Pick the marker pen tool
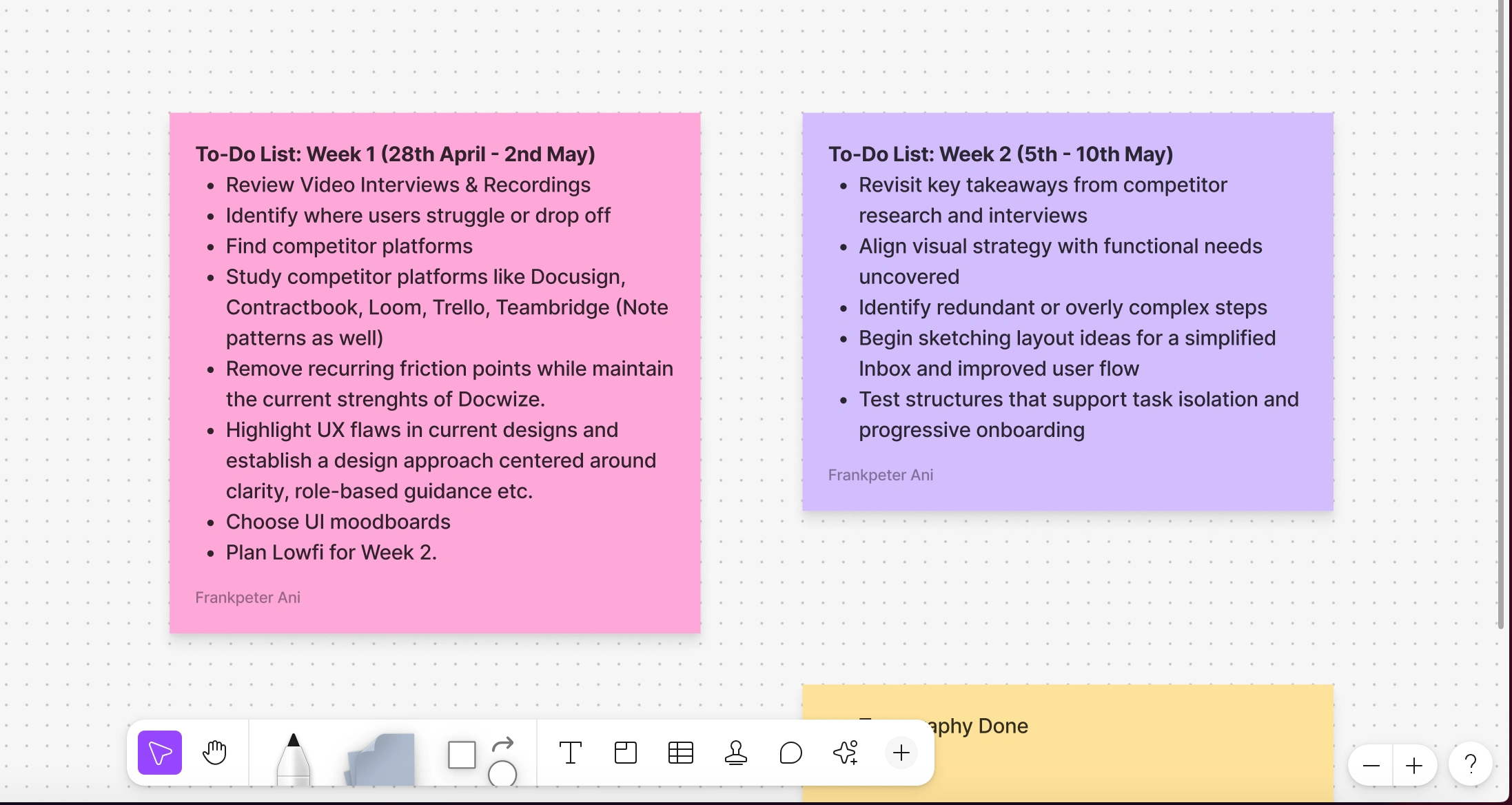 point(294,758)
